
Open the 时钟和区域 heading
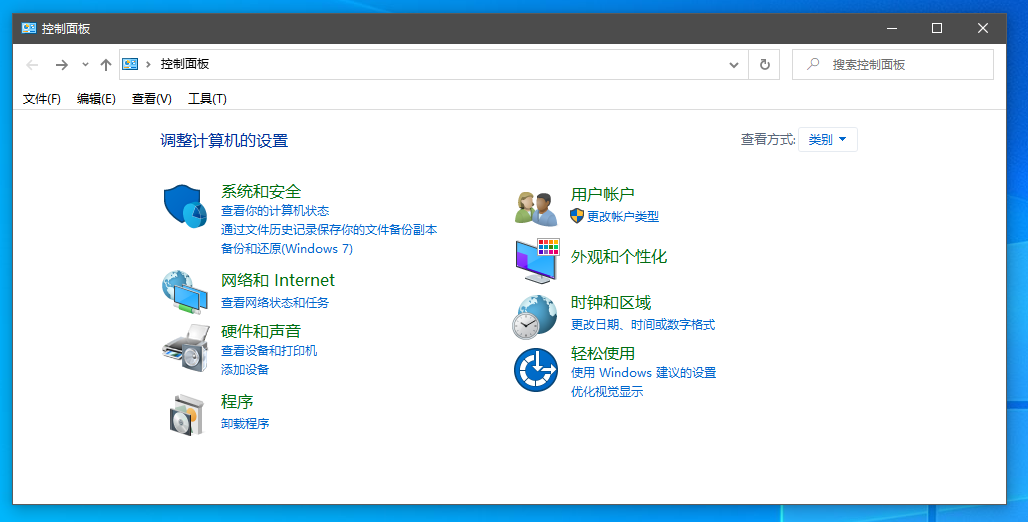coord(611,303)
